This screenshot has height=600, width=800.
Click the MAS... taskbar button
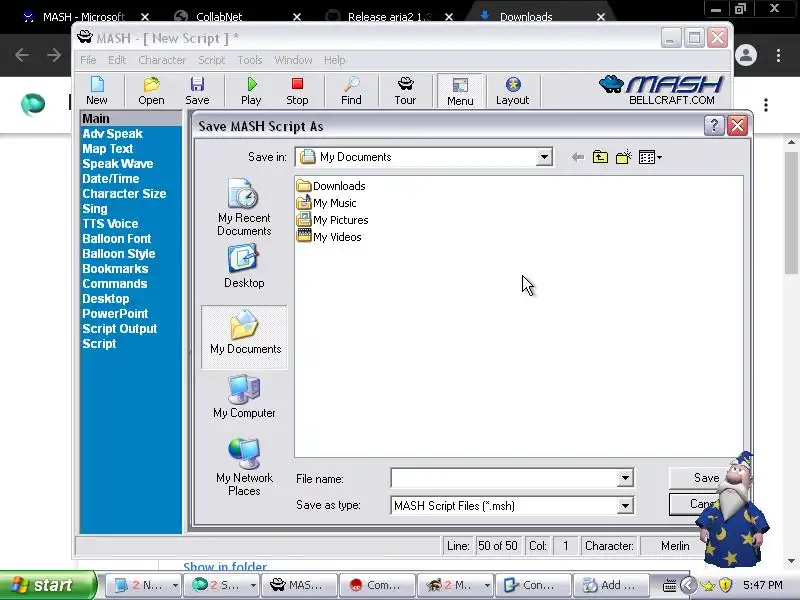[299, 585]
